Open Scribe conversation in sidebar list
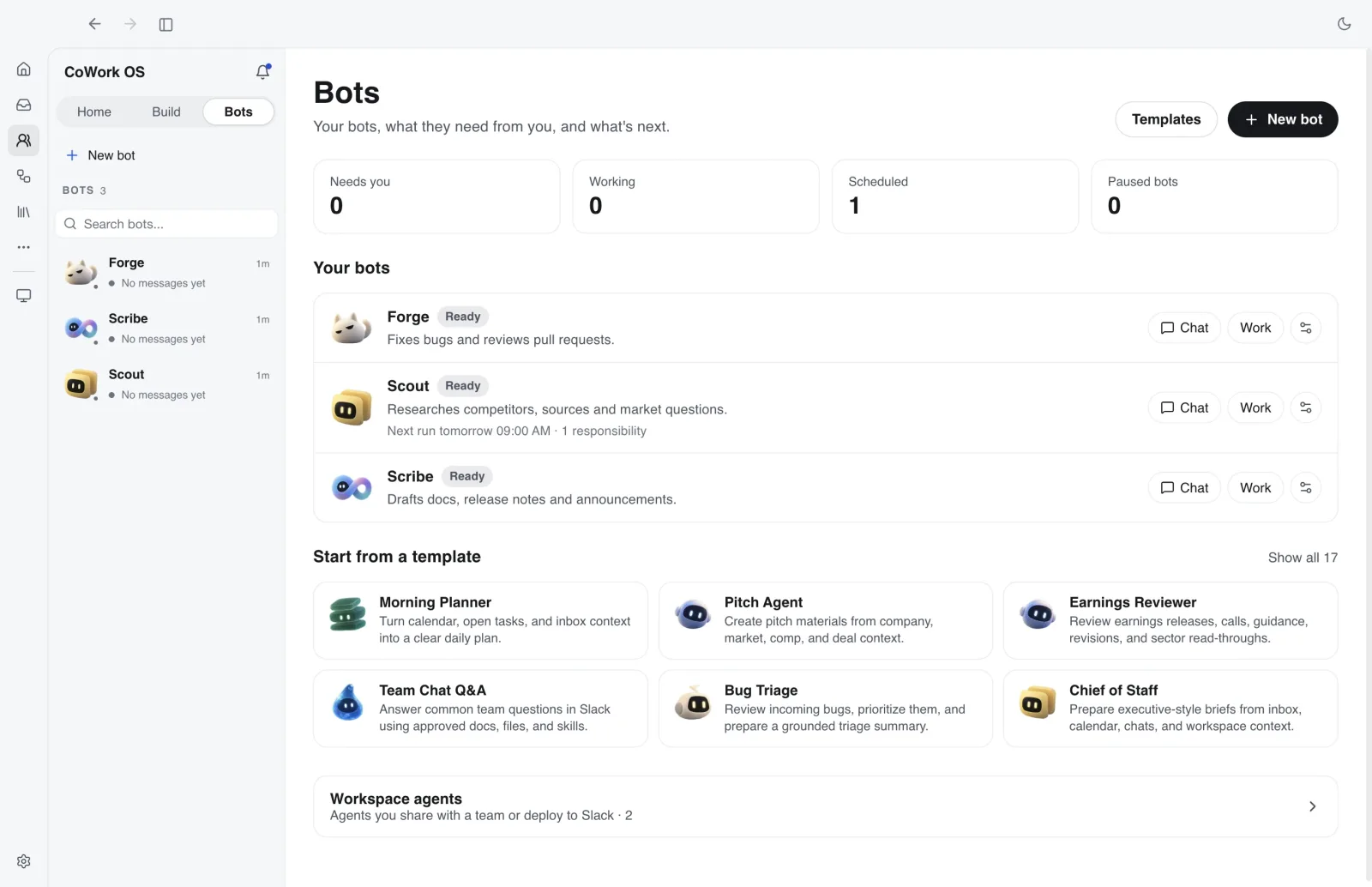Image resolution: width=1372 pixels, height=887 pixels. [167, 329]
